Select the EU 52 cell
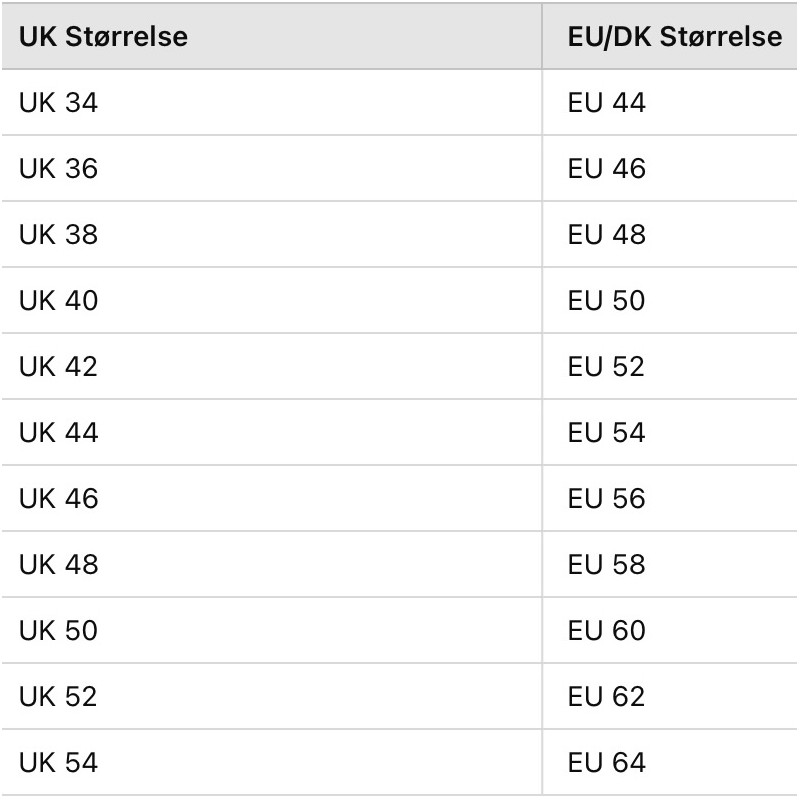 [670, 366]
